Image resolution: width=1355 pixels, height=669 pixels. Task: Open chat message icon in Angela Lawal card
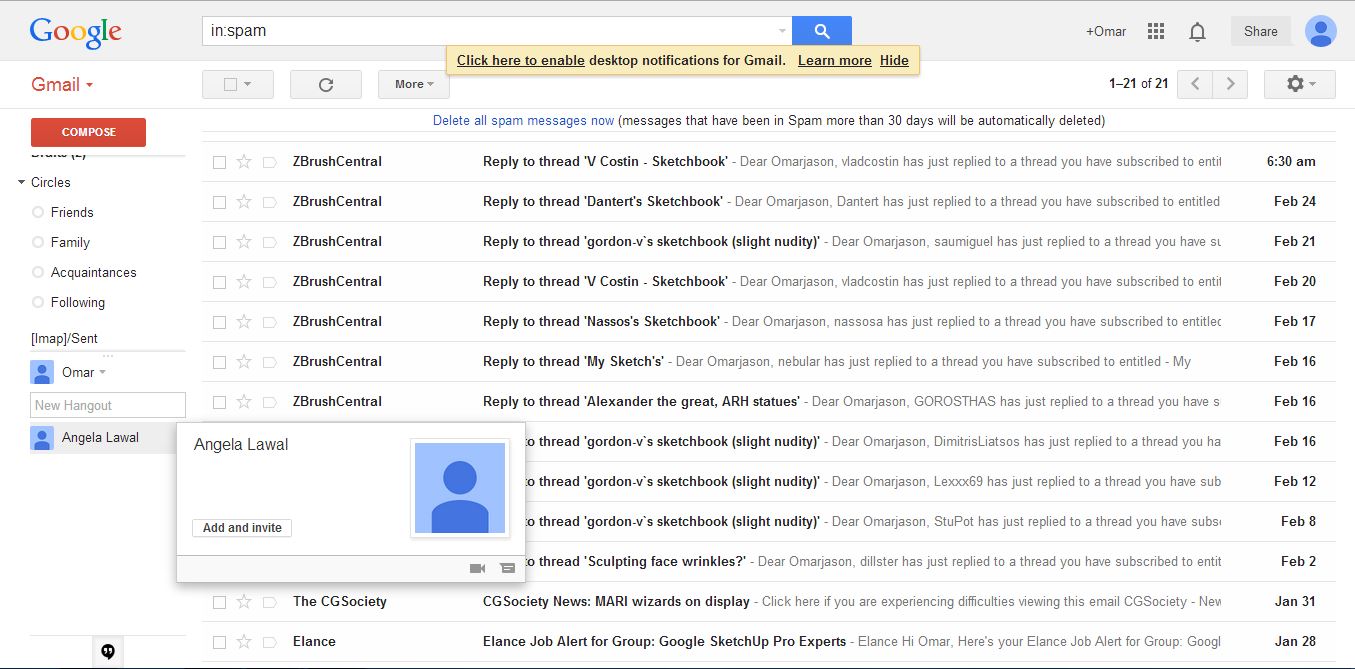click(507, 568)
